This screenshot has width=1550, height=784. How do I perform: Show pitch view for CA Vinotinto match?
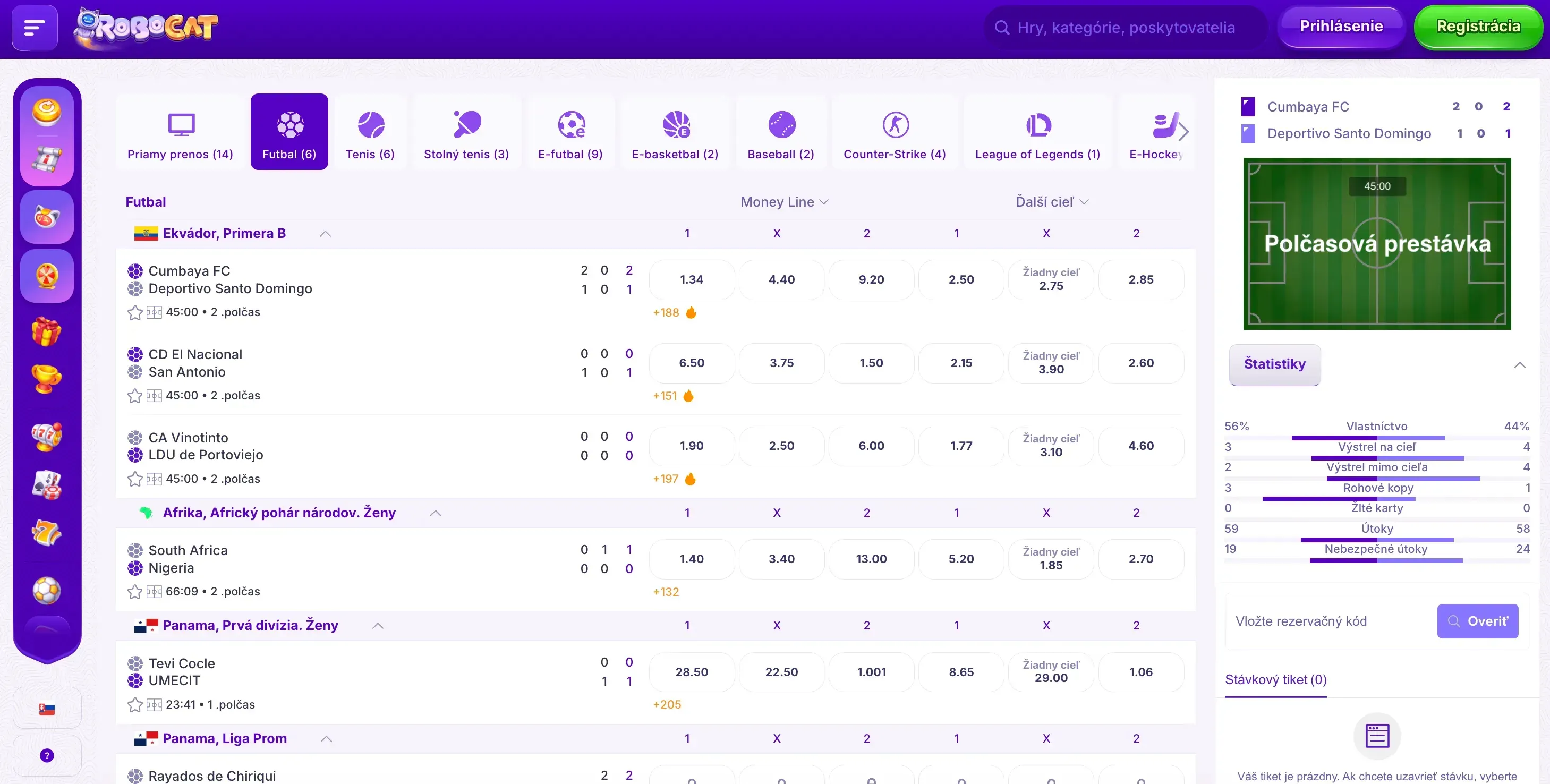154,479
